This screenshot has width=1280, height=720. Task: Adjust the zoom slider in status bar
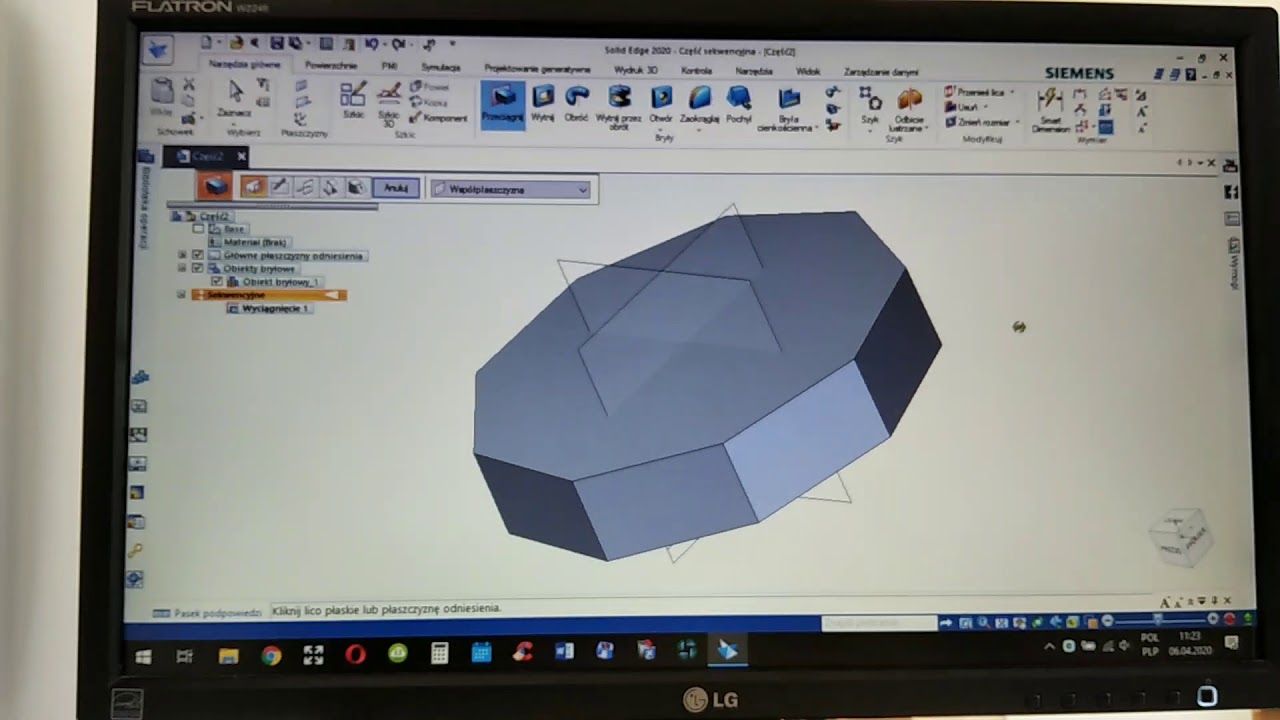1157,620
